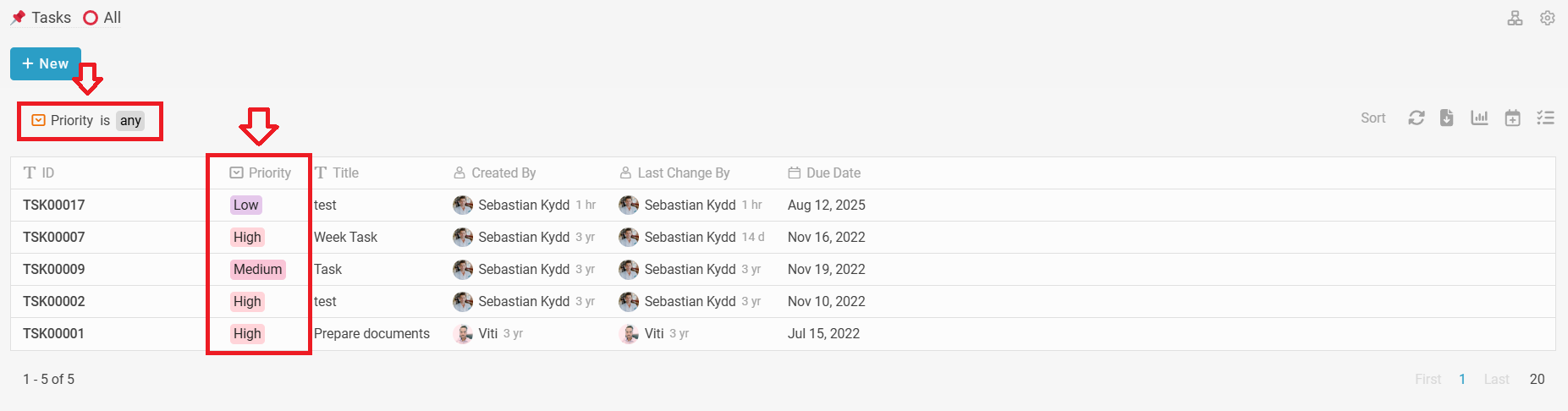Click the Medium priority tag
This screenshot has width=1568, height=411.
[258, 269]
